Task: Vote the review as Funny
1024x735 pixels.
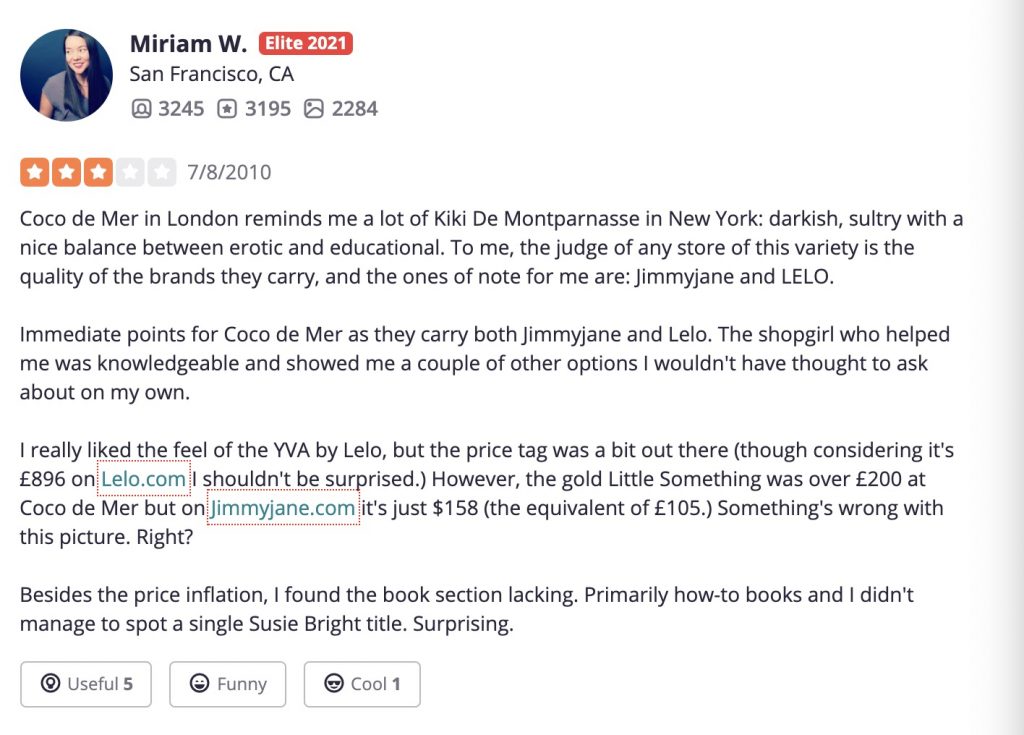Action: pyautogui.click(x=227, y=684)
